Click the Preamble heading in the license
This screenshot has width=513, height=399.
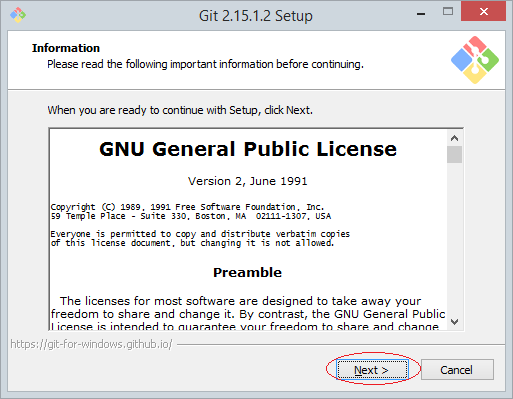click(247, 272)
